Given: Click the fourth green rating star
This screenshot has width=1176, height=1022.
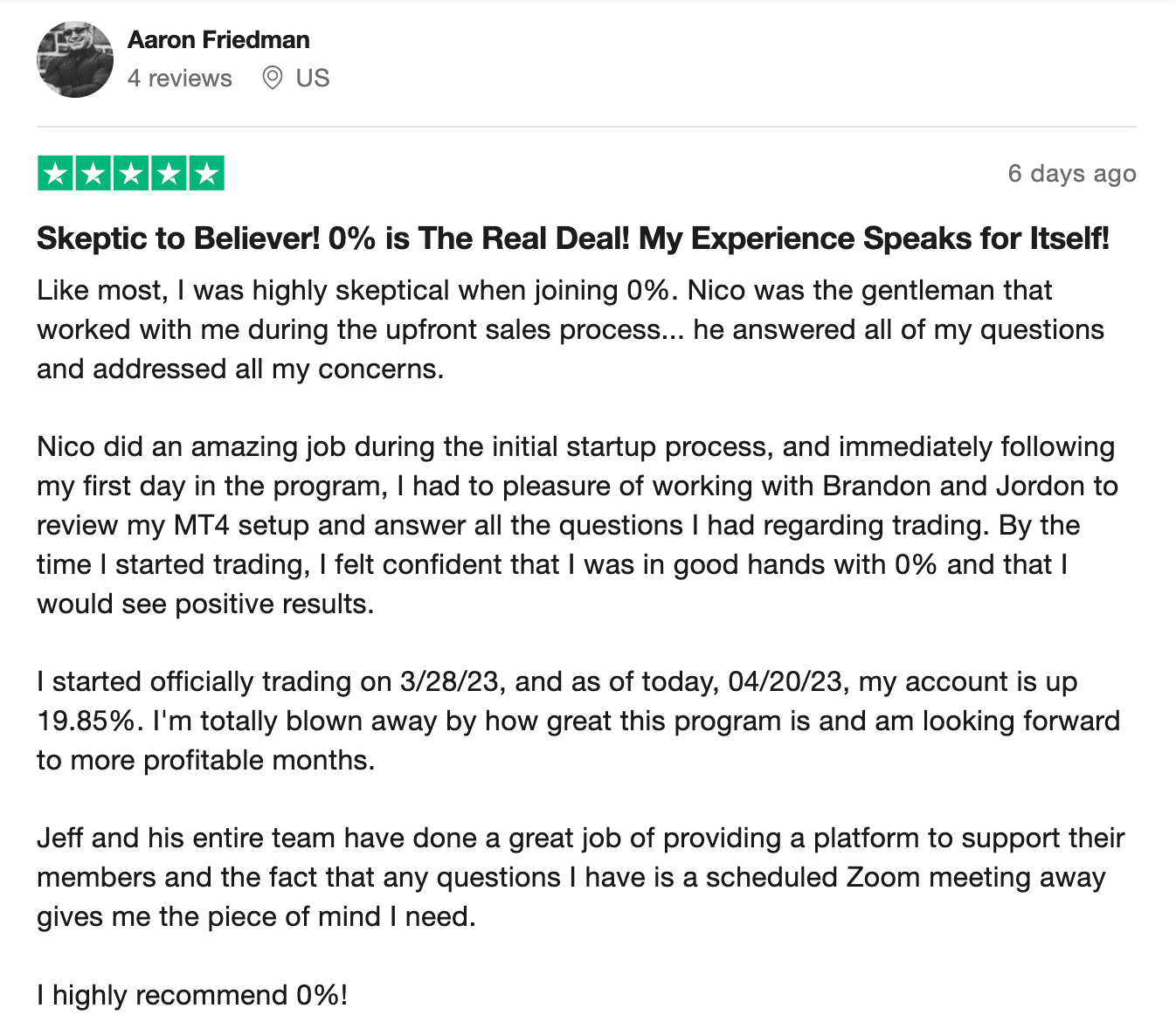Looking at the screenshot, I should tap(169, 173).
